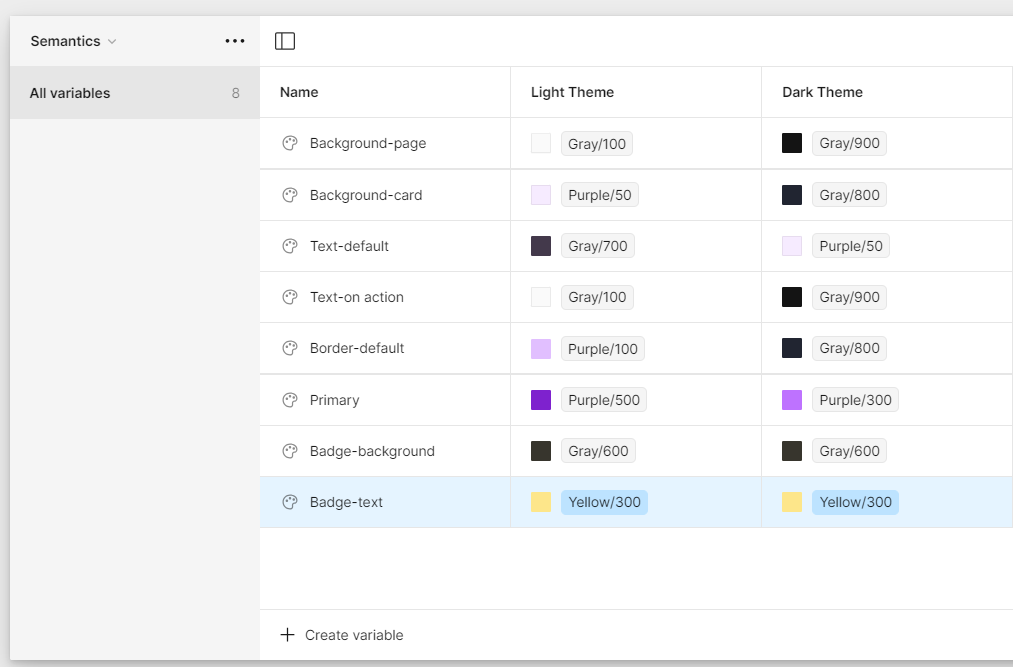1013x667 pixels.
Task: Click the color variable icon beside Background-page
Action: pyautogui.click(x=289, y=143)
